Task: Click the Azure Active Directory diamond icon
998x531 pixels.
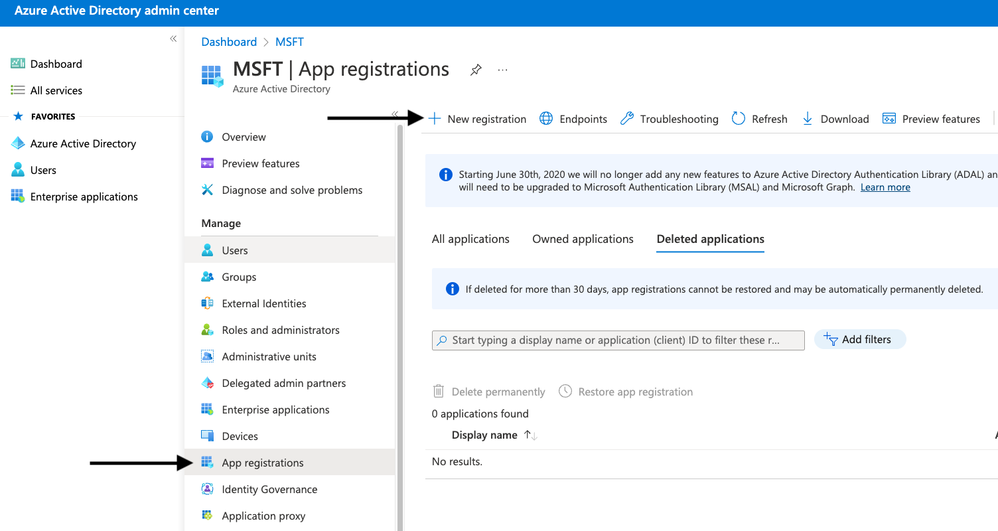Action: pyautogui.click(x=18, y=143)
